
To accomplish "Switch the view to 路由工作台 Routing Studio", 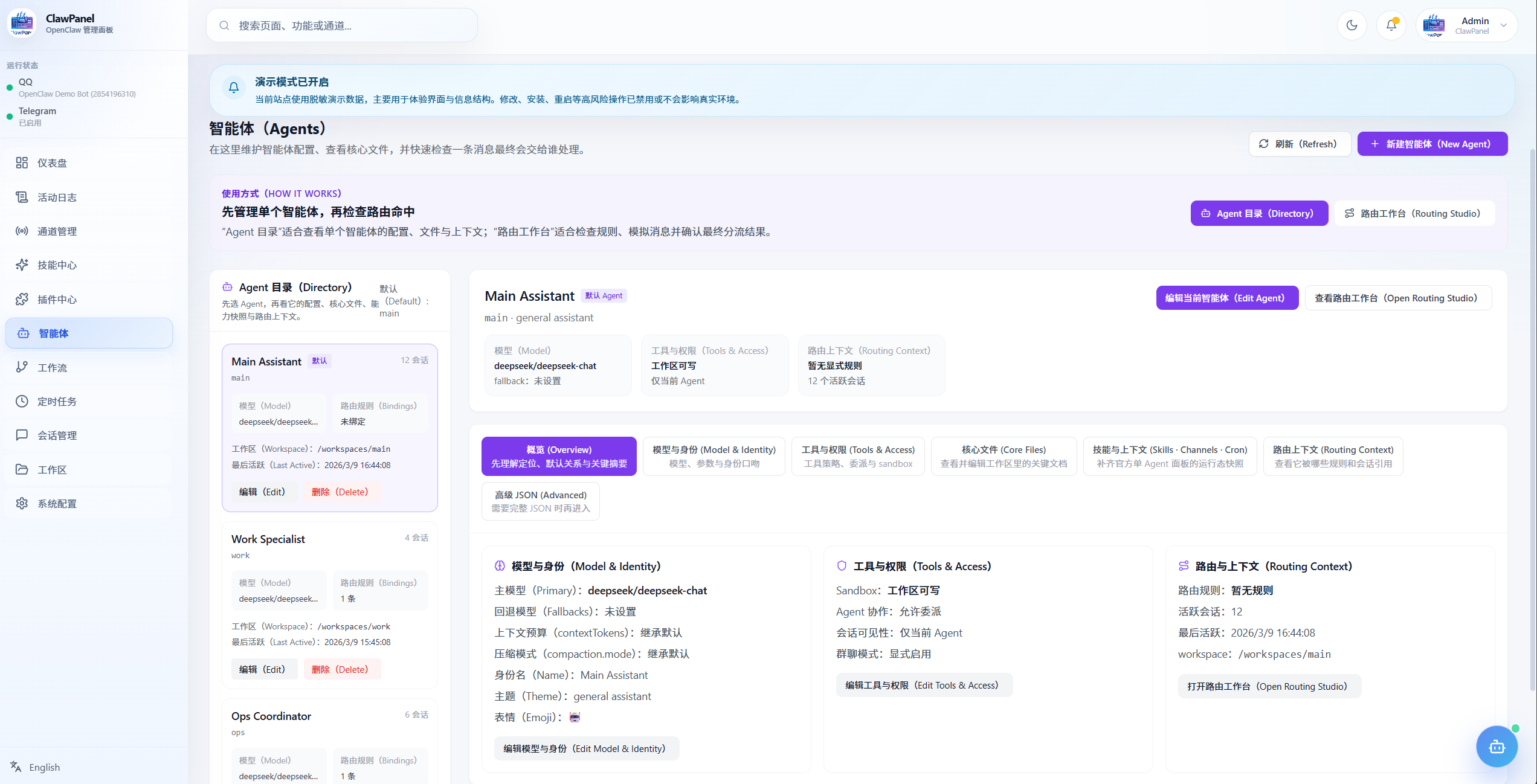I will [1414, 213].
